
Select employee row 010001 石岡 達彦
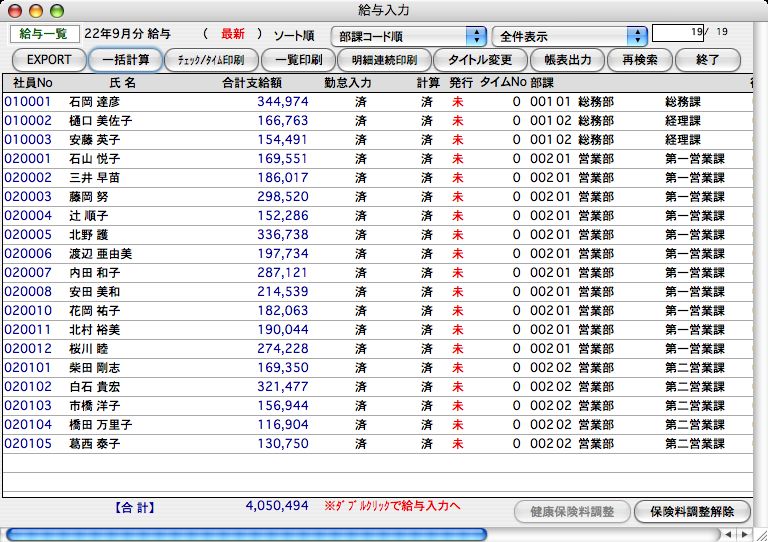(x=300, y=101)
